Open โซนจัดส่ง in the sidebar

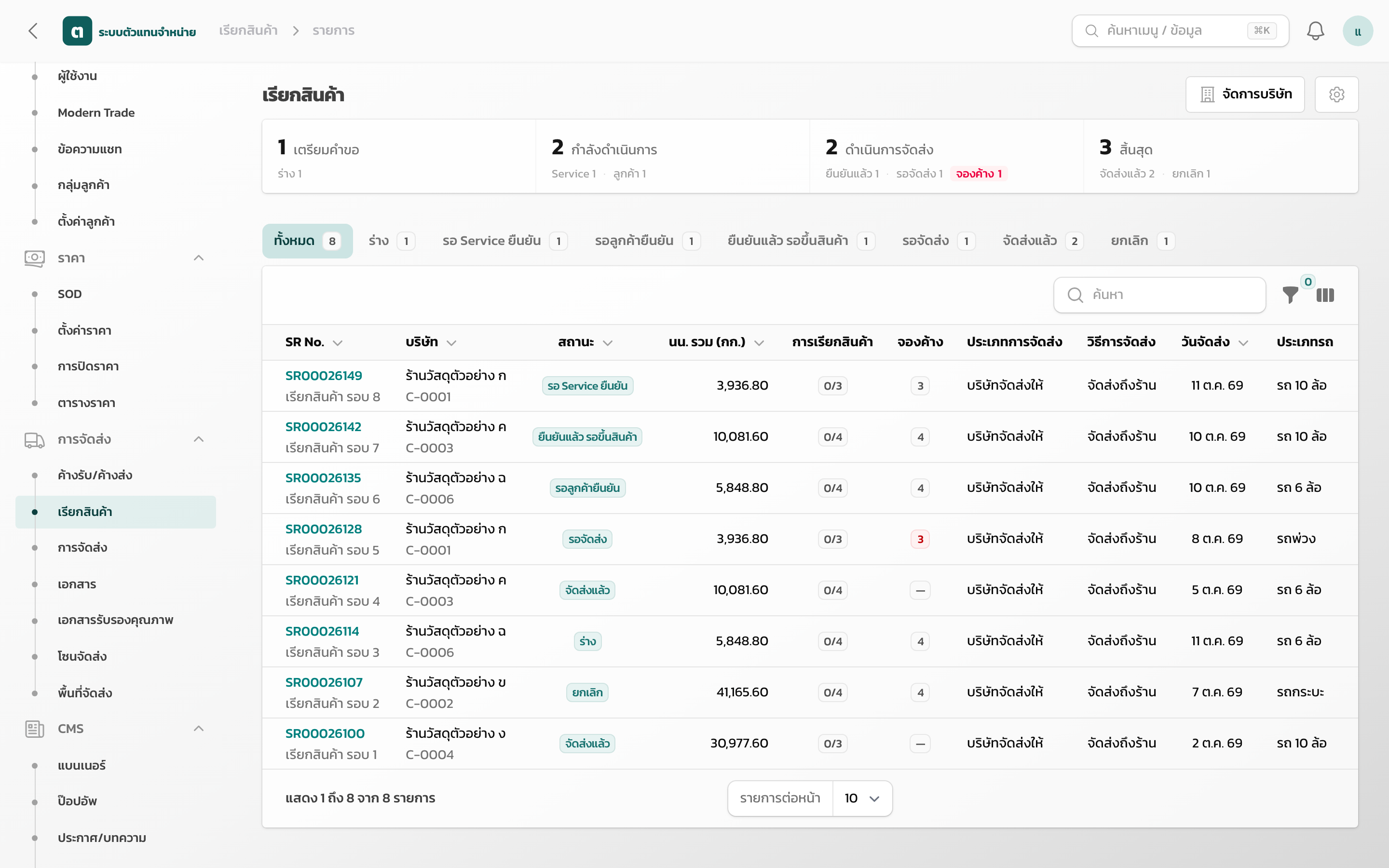point(82,657)
